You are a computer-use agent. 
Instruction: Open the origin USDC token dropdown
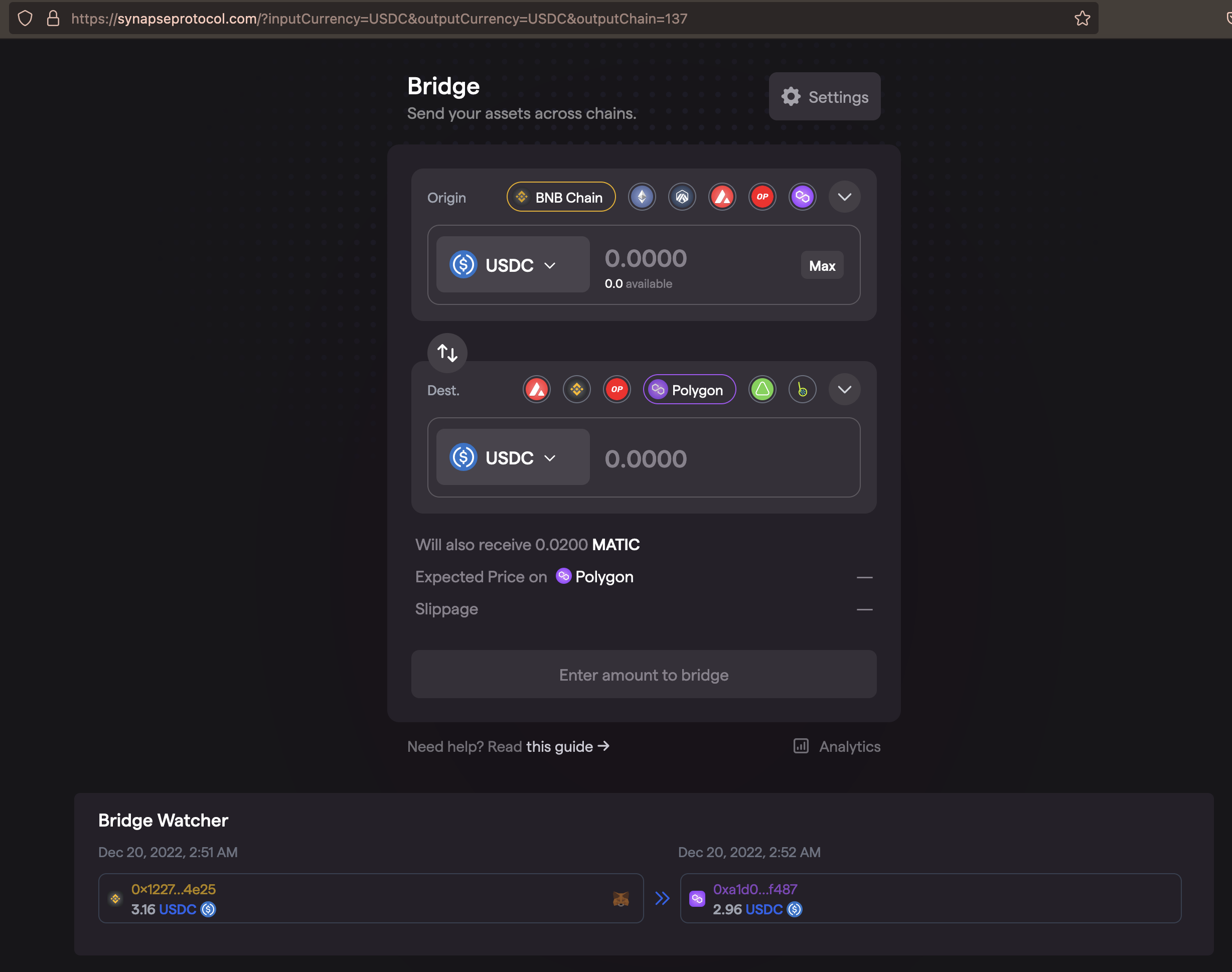pyautogui.click(x=513, y=265)
